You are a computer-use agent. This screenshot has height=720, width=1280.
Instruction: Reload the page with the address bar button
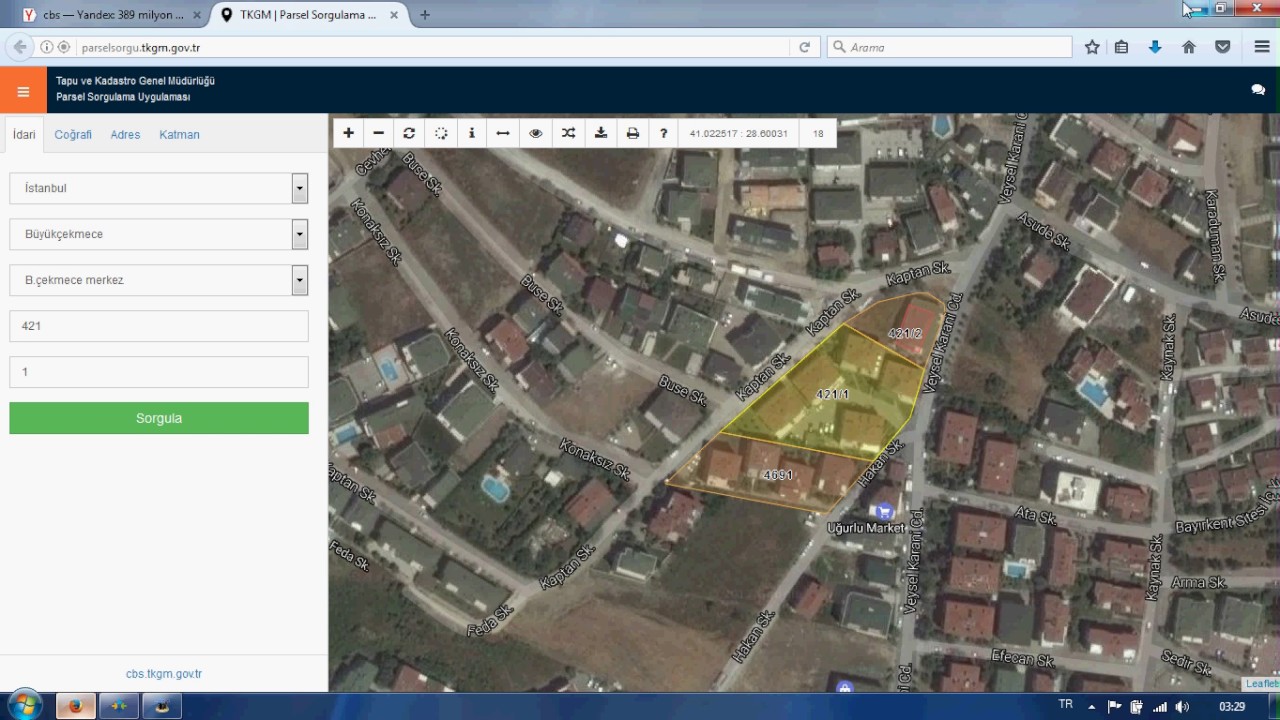[804, 47]
